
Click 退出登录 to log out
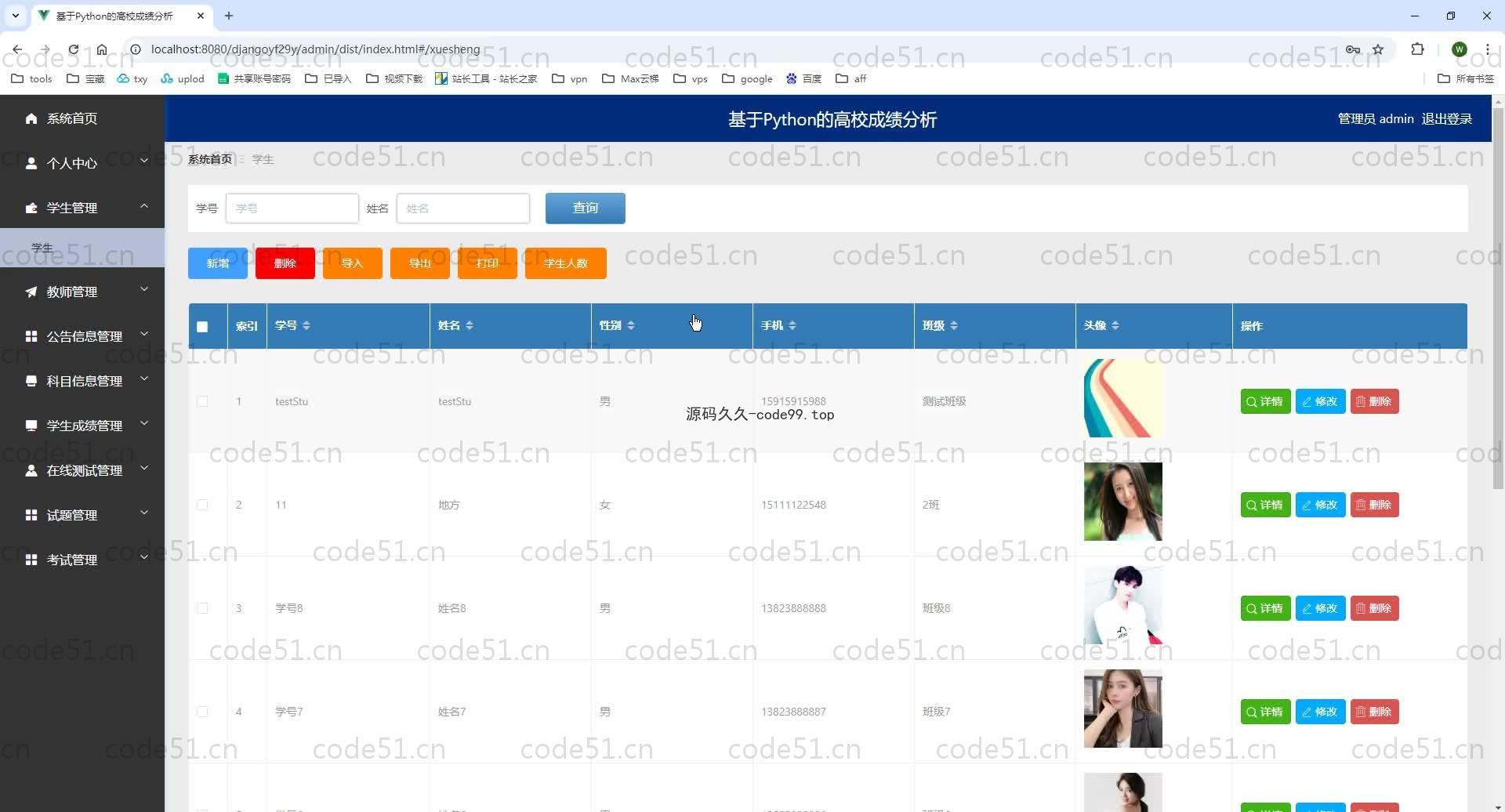1447,119
